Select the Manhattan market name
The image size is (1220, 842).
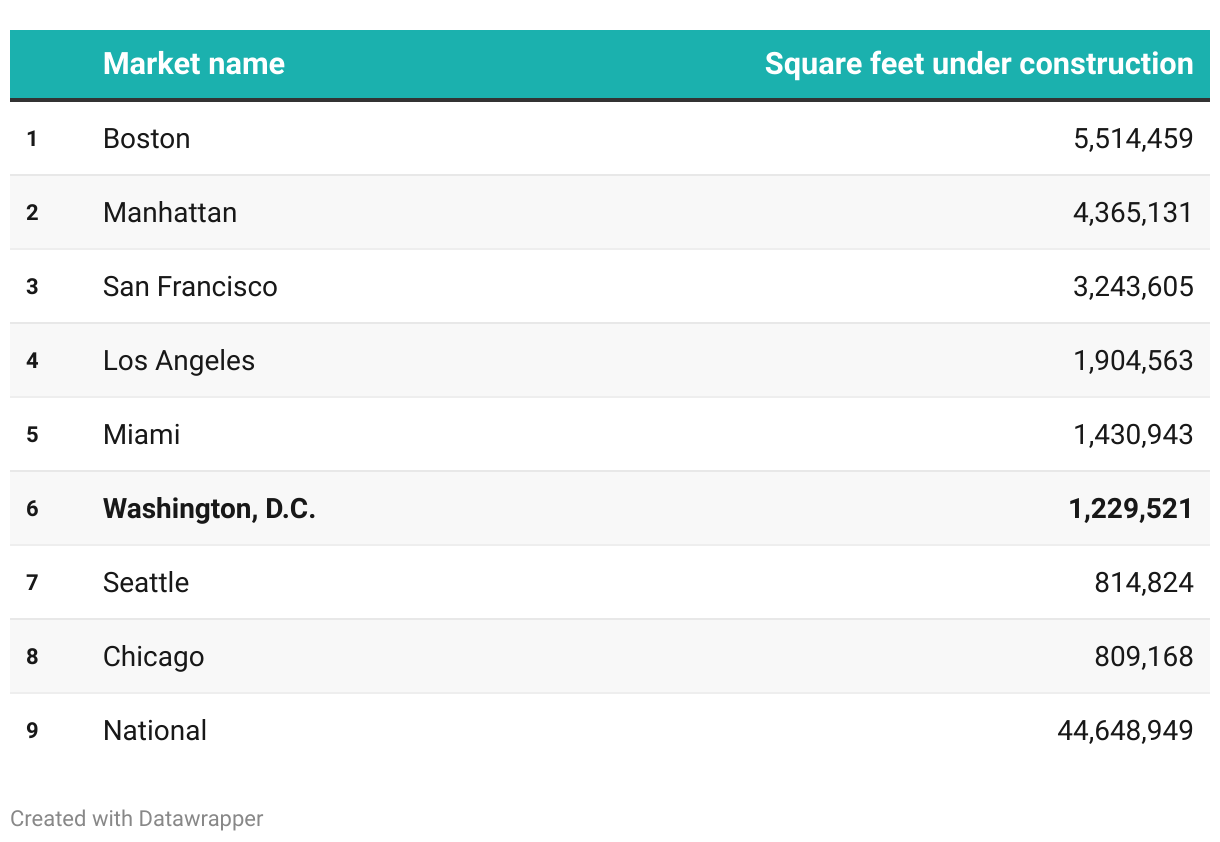pos(170,212)
